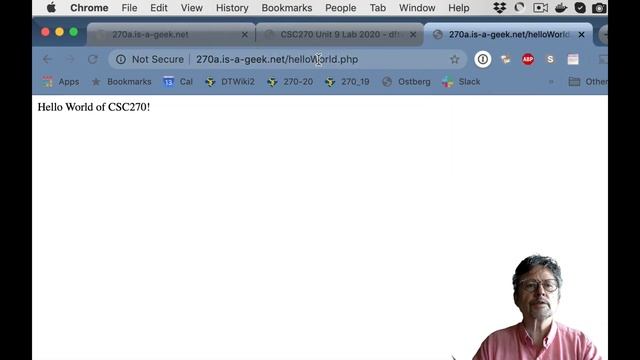Click the yellow minimize window button
The height and width of the screenshot is (360, 640).
click(x=60, y=32)
